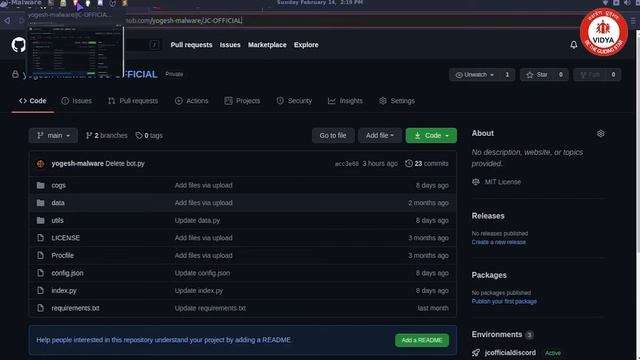
Task: Open the data folder
Action: click(x=58, y=203)
